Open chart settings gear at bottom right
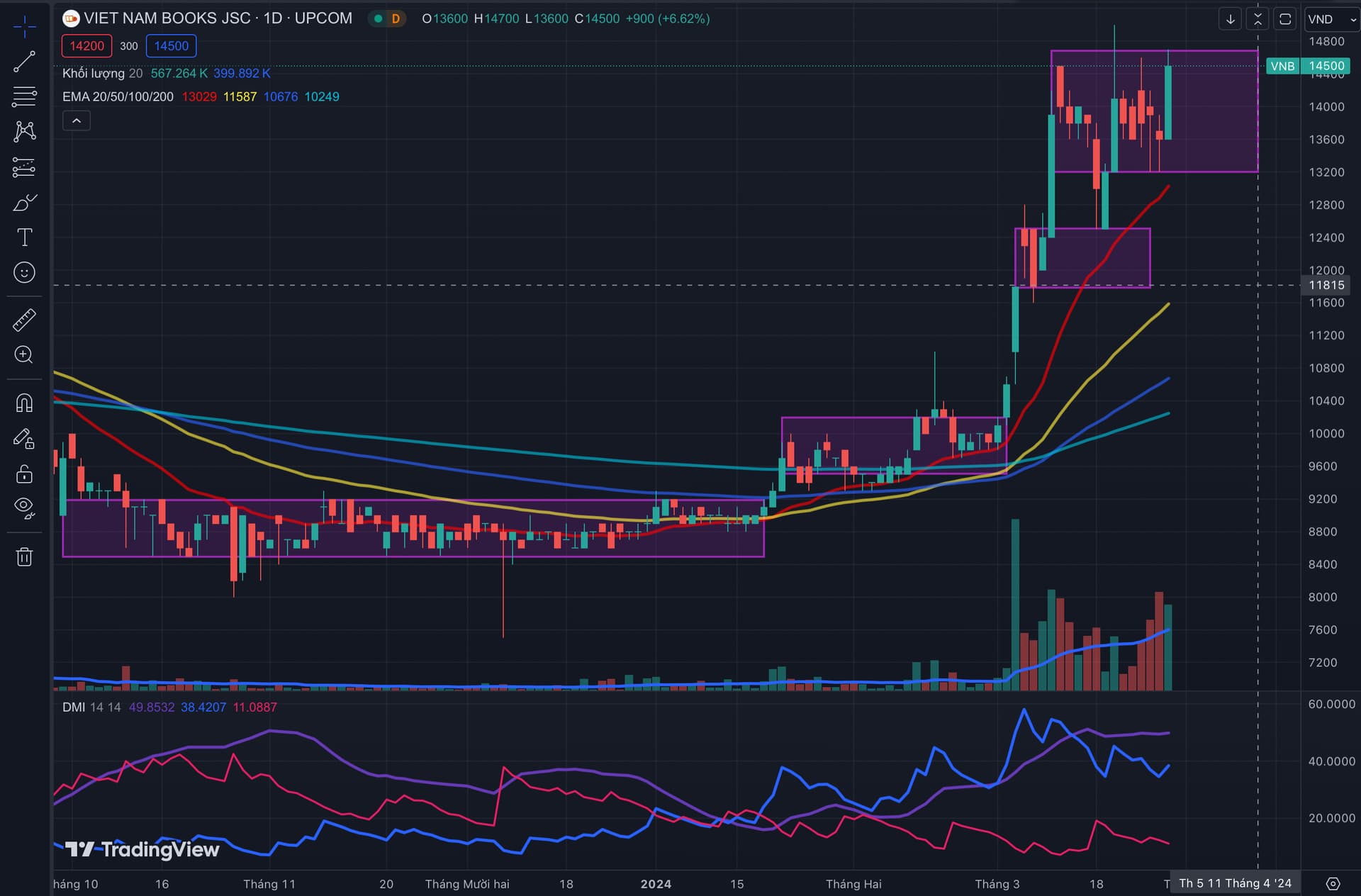This screenshot has height=896, width=1361. [1333, 883]
